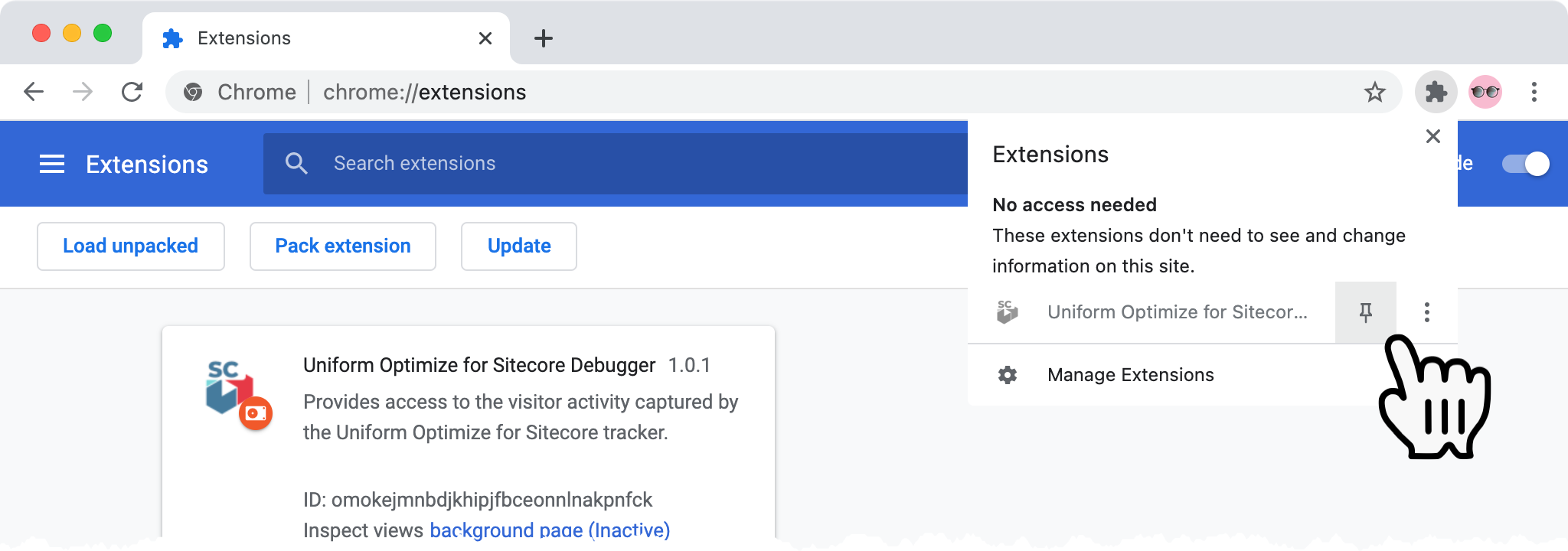Toggle Developer mode switch
This screenshot has width=1568, height=551.
point(1525,164)
